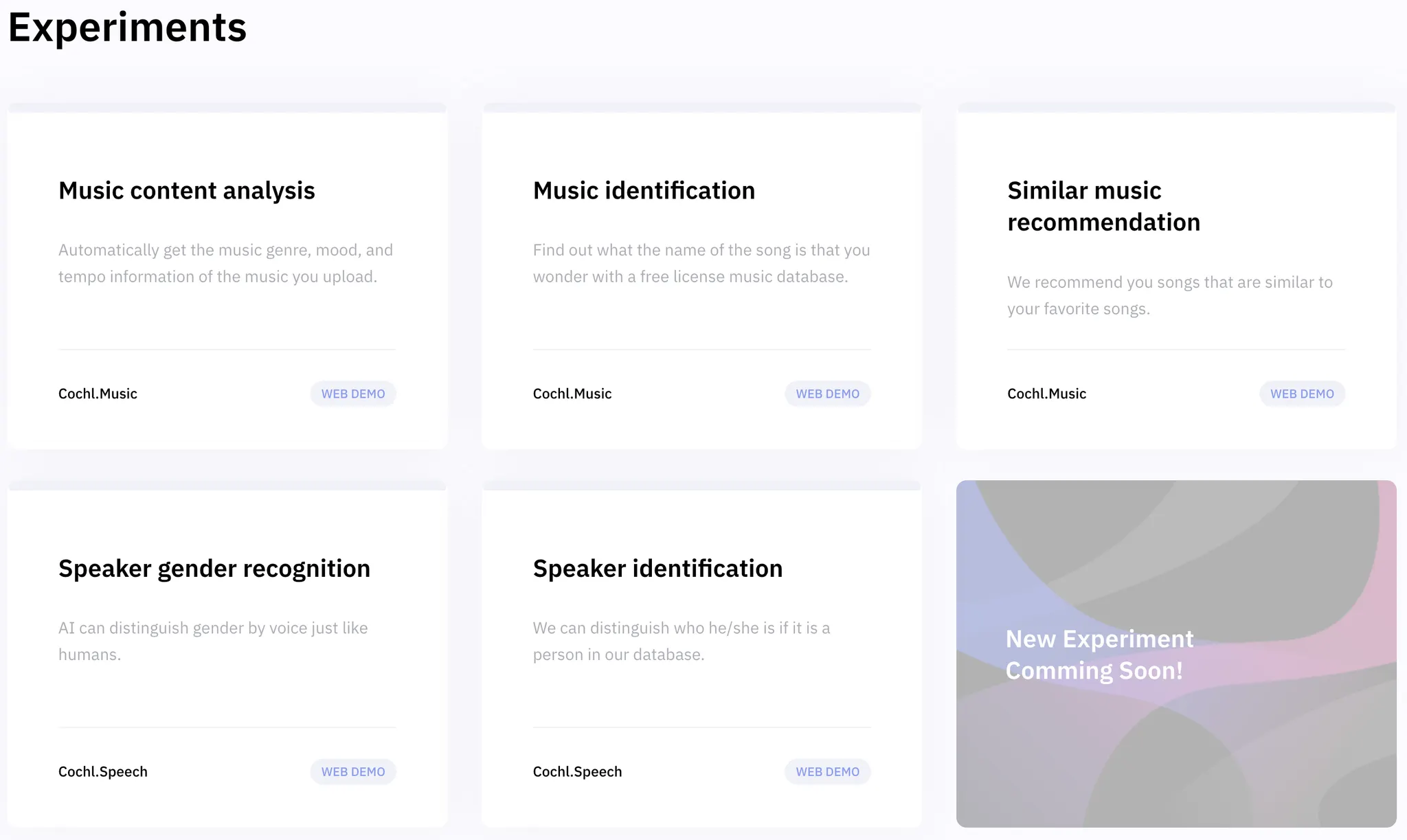Select the Speaker identification heading
The image size is (1407, 840).
[657, 568]
